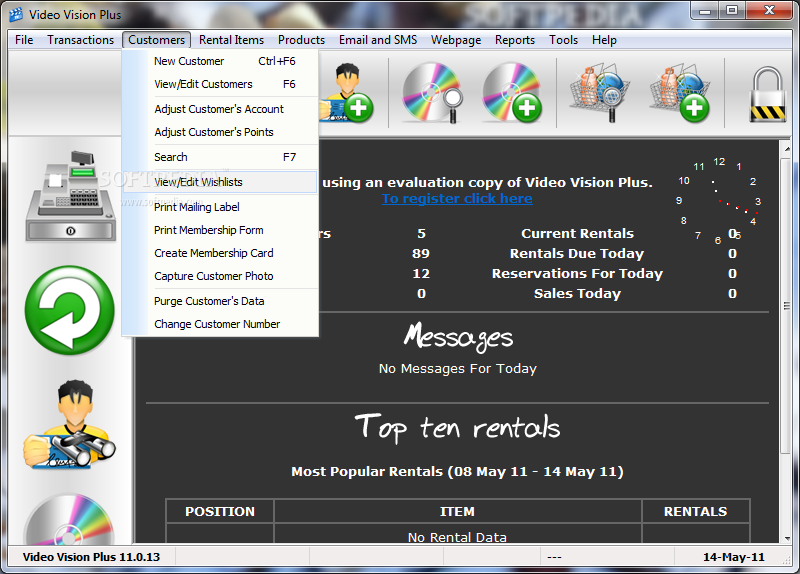Screen dimensions: 800x574
Task: Click the partially visible disc icon in sidebar
Action: coord(70,518)
